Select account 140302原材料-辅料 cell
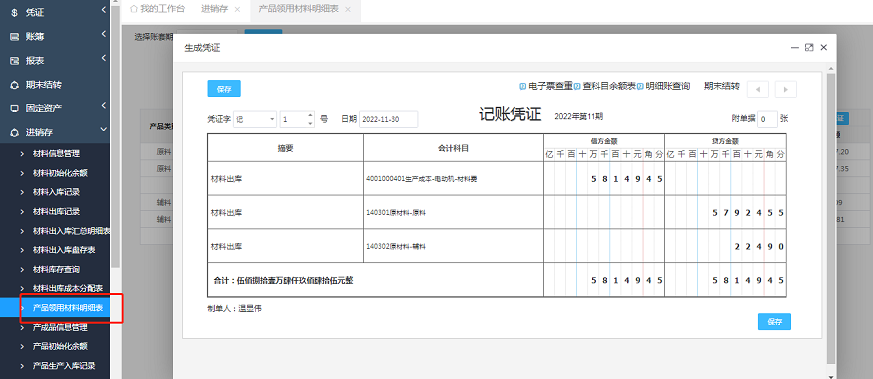Viewport: 873px width, 379px height. (453, 245)
